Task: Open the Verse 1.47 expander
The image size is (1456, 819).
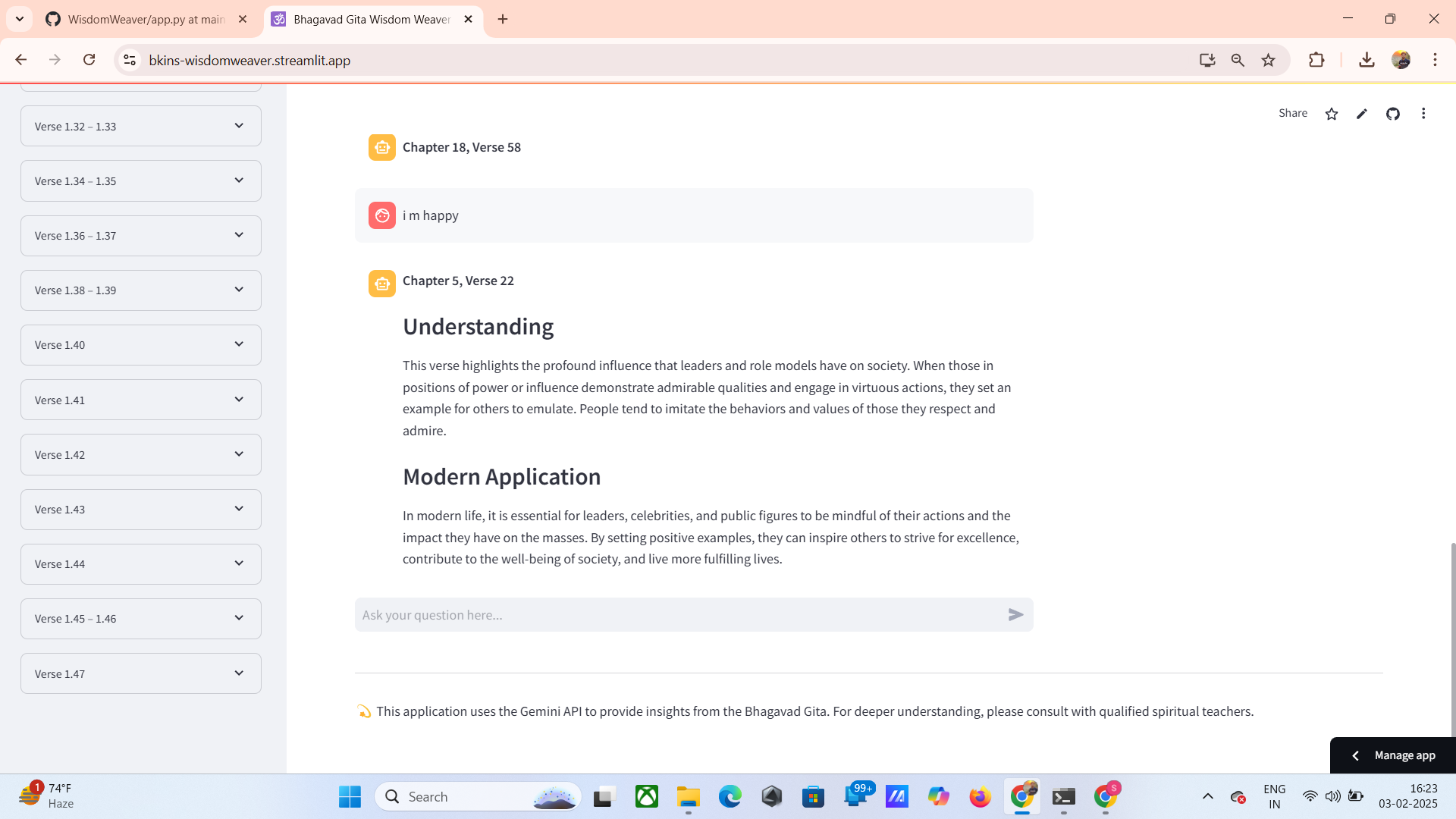Action: (141, 673)
